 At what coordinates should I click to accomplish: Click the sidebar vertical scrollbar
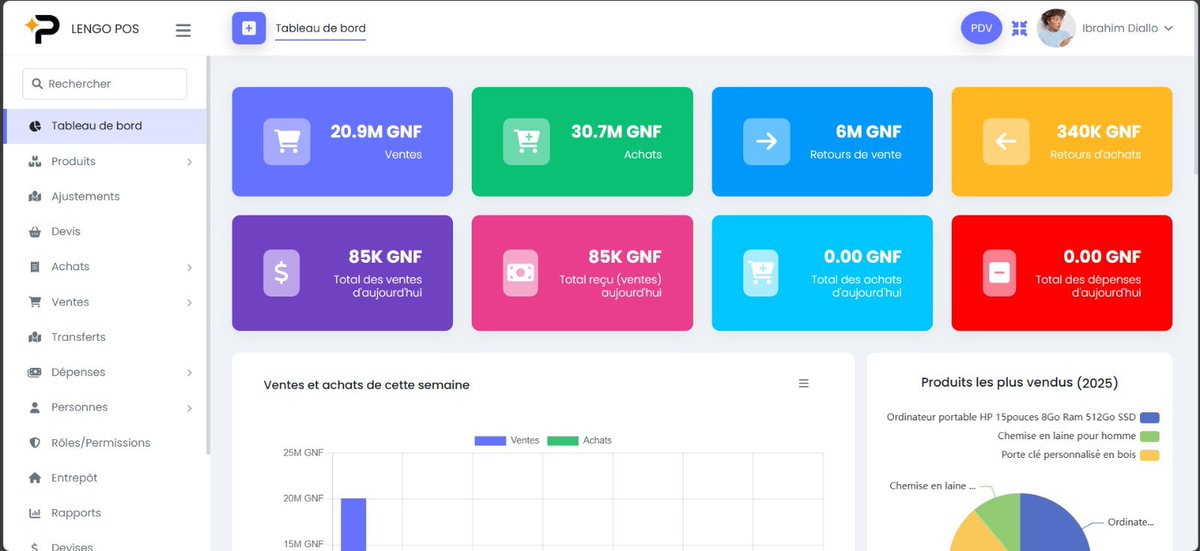[x=208, y=255]
